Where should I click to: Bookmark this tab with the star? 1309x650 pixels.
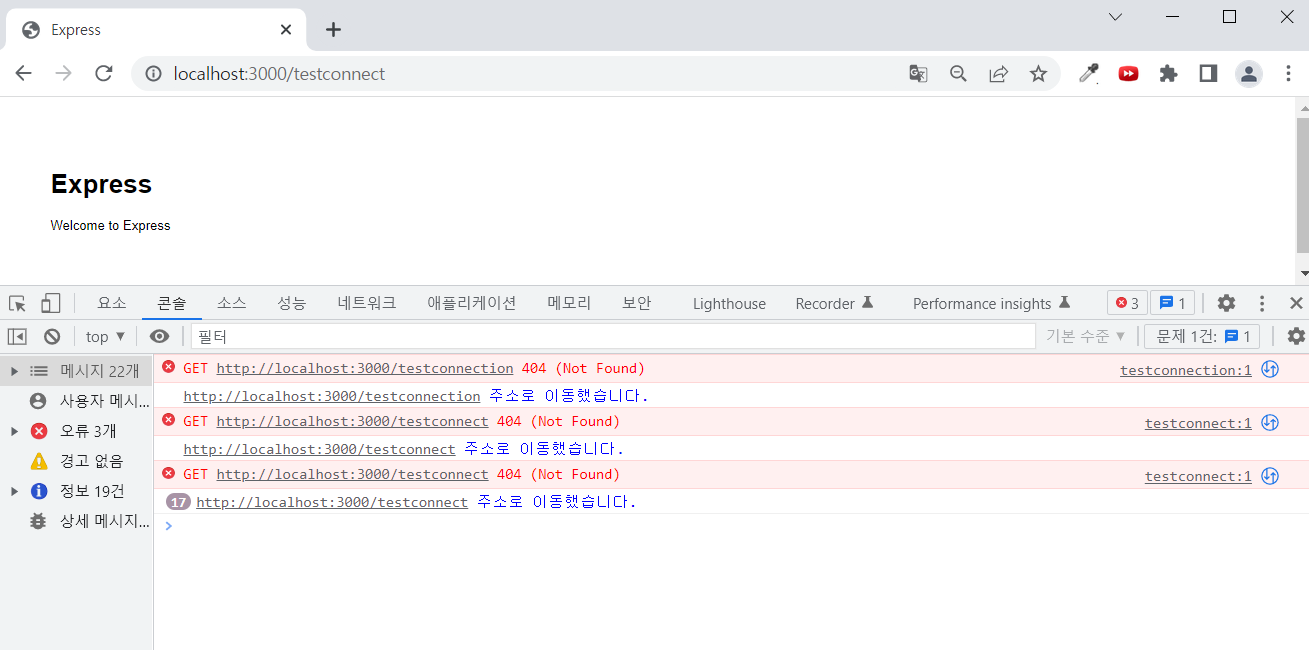(x=1038, y=73)
